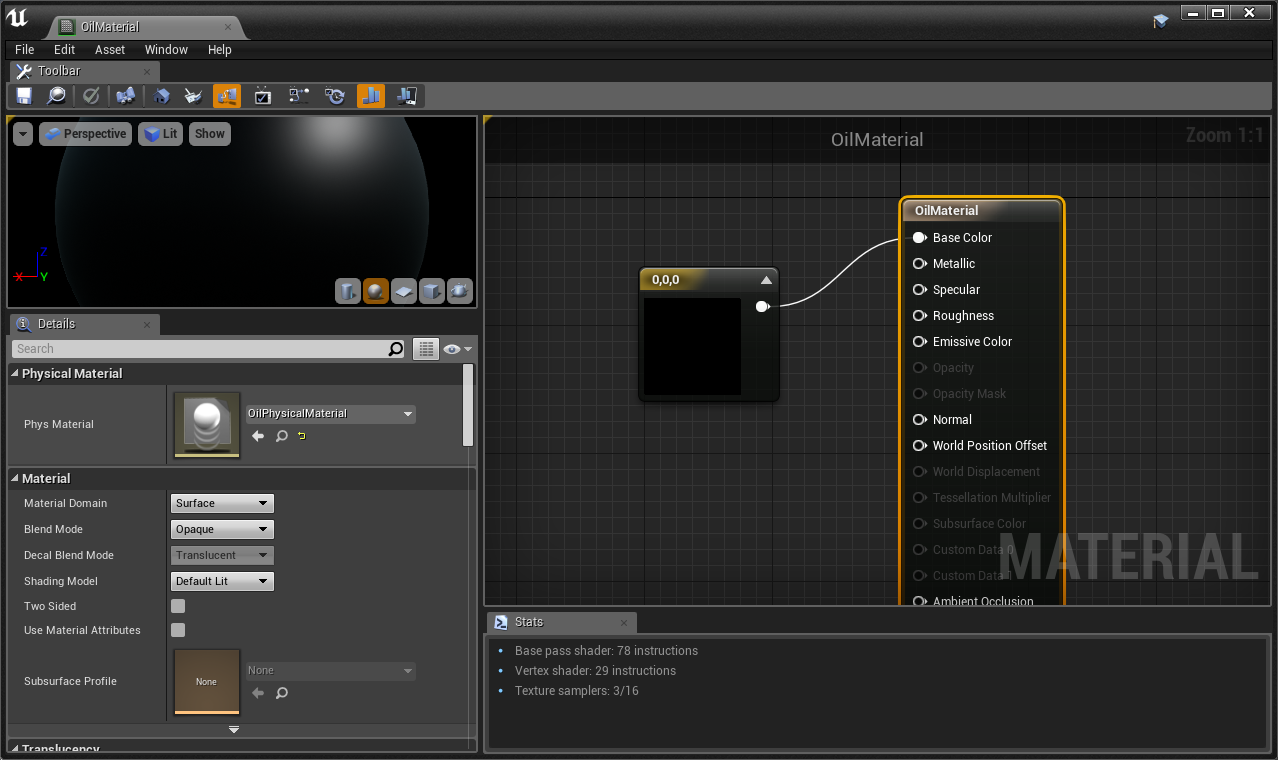Click magnifier icon under Subsurface Profile
Image resolution: width=1278 pixels, height=760 pixels.
(x=282, y=693)
